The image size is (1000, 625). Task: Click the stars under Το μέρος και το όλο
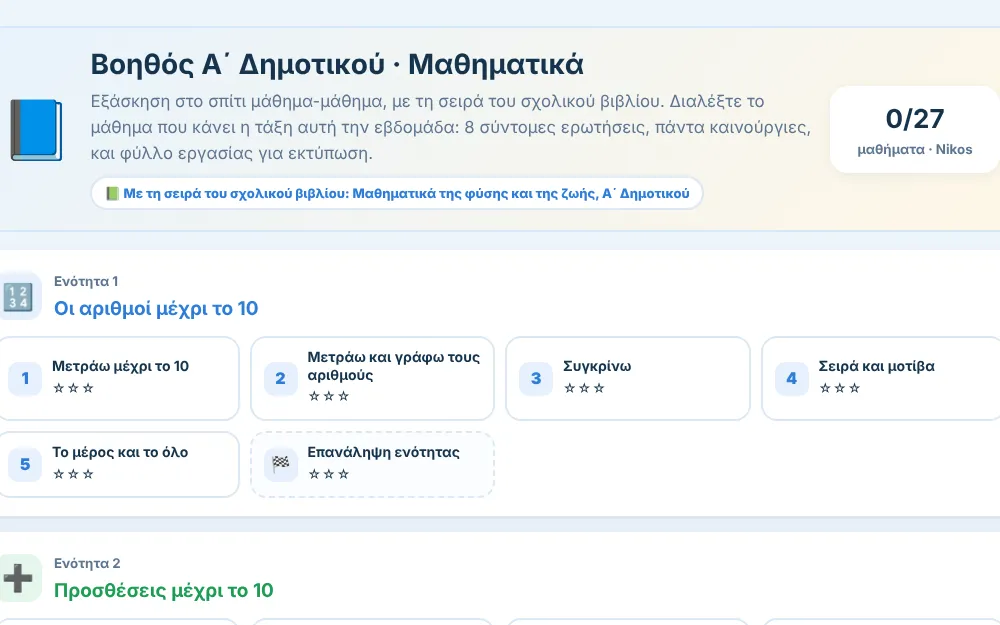(73, 474)
